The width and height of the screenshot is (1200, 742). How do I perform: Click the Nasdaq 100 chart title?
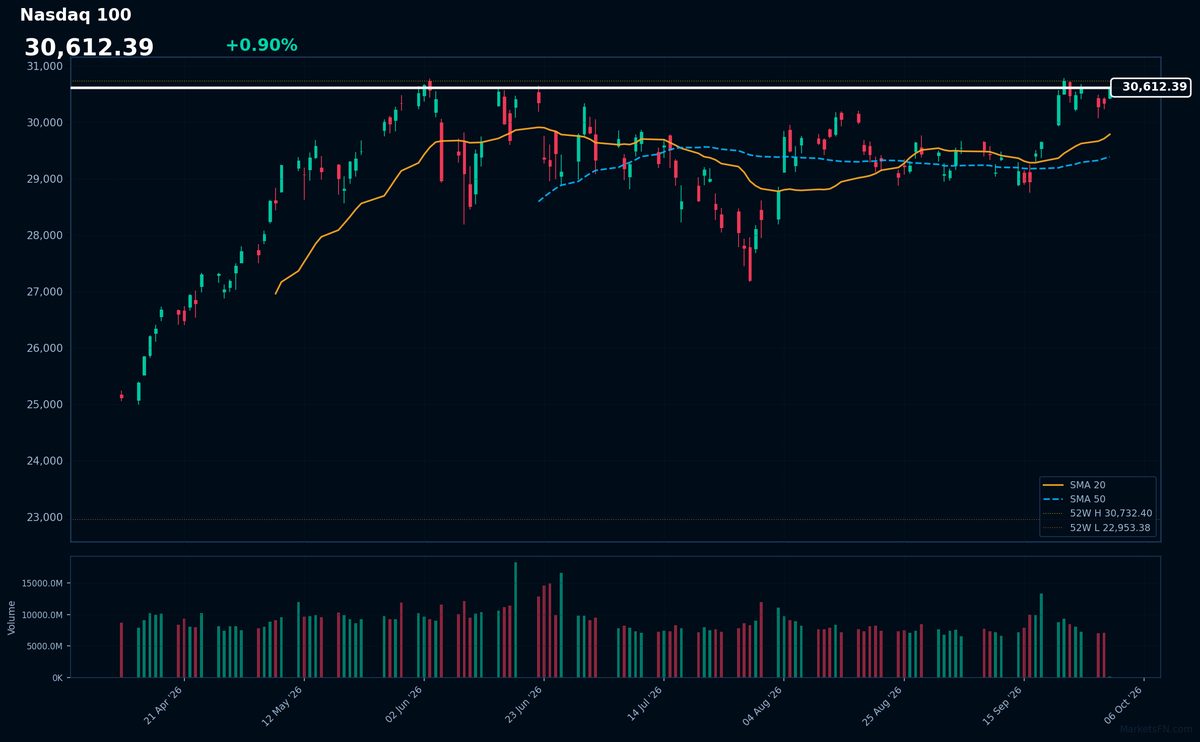pyautogui.click(x=75, y=15)
